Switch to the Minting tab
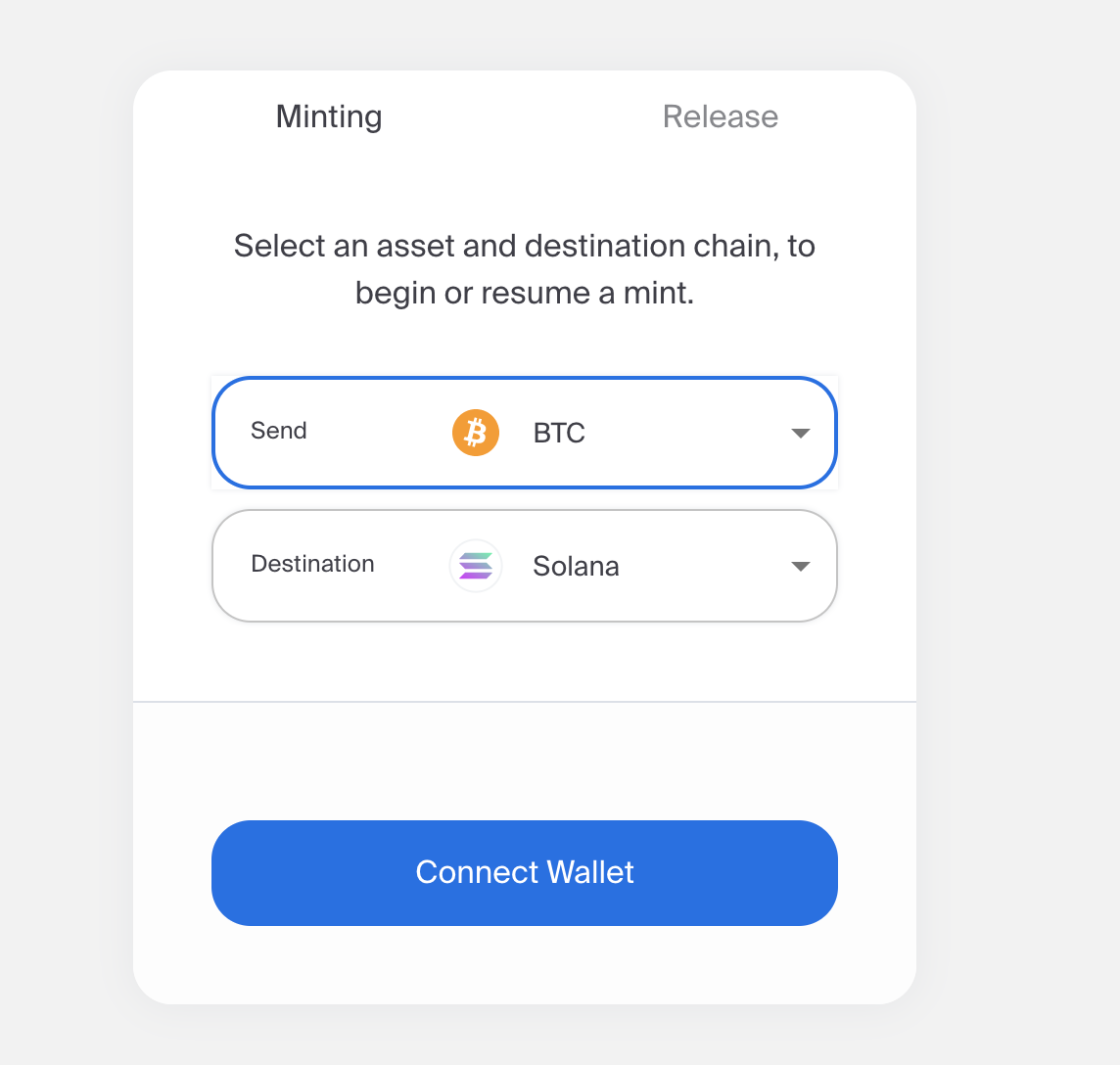This screenshot has height=1065, width=1120. click(x=329, y=116)
